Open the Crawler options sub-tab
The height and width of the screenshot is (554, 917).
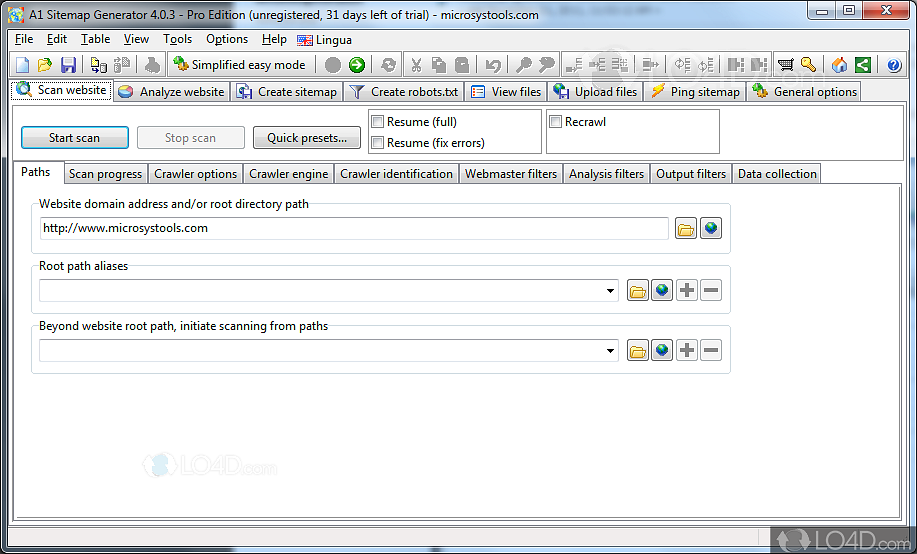pos(195,174)
